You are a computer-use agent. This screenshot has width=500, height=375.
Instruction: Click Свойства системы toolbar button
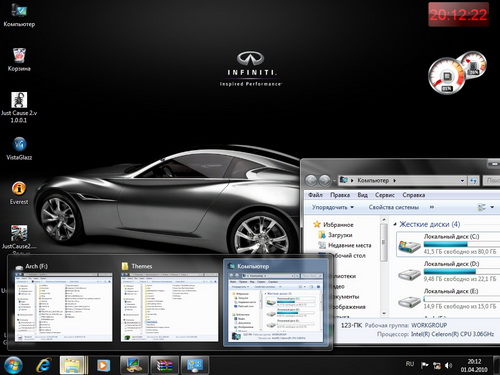click(x=393, y=207)
